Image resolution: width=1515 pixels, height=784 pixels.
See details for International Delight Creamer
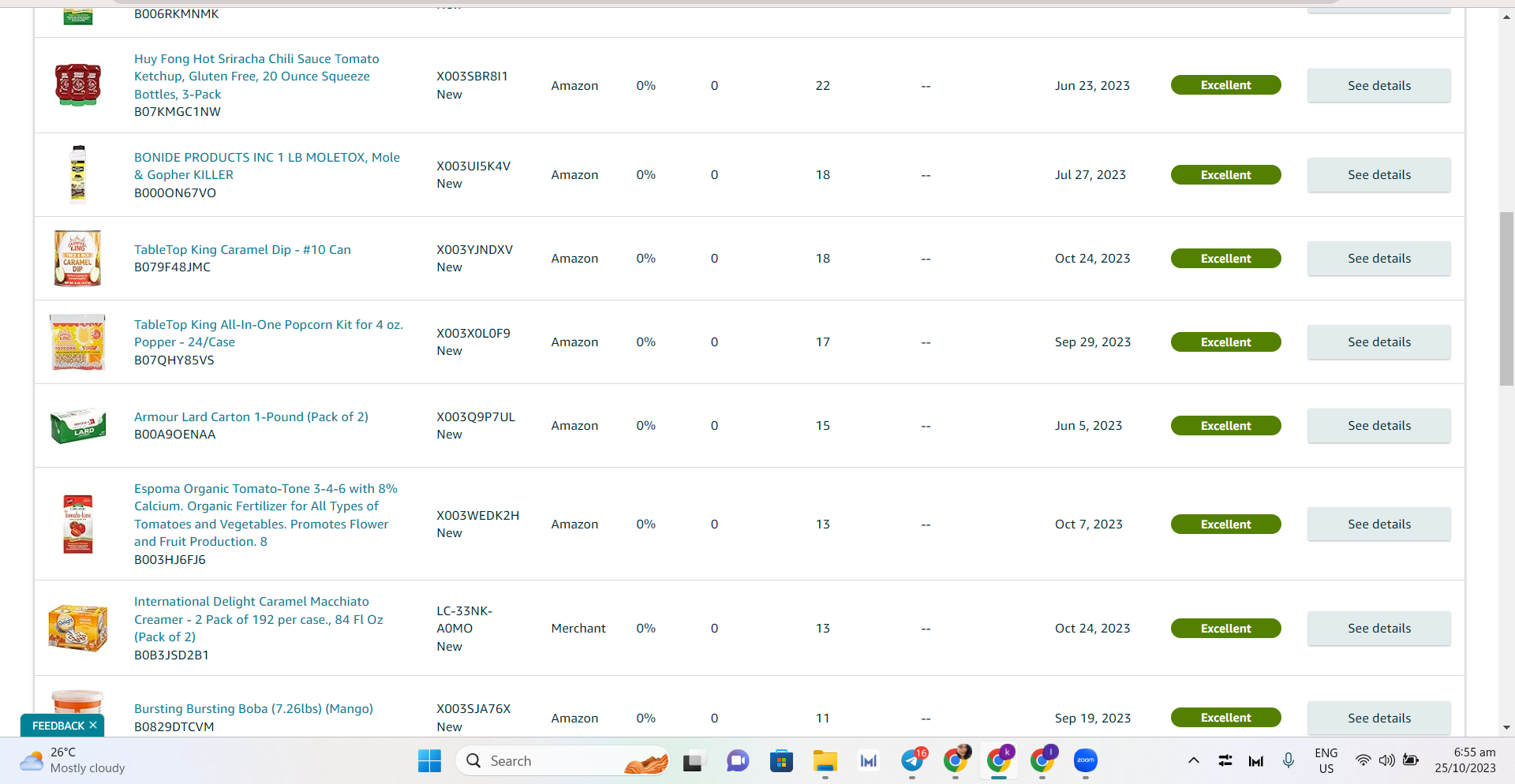coord(1378,628)
